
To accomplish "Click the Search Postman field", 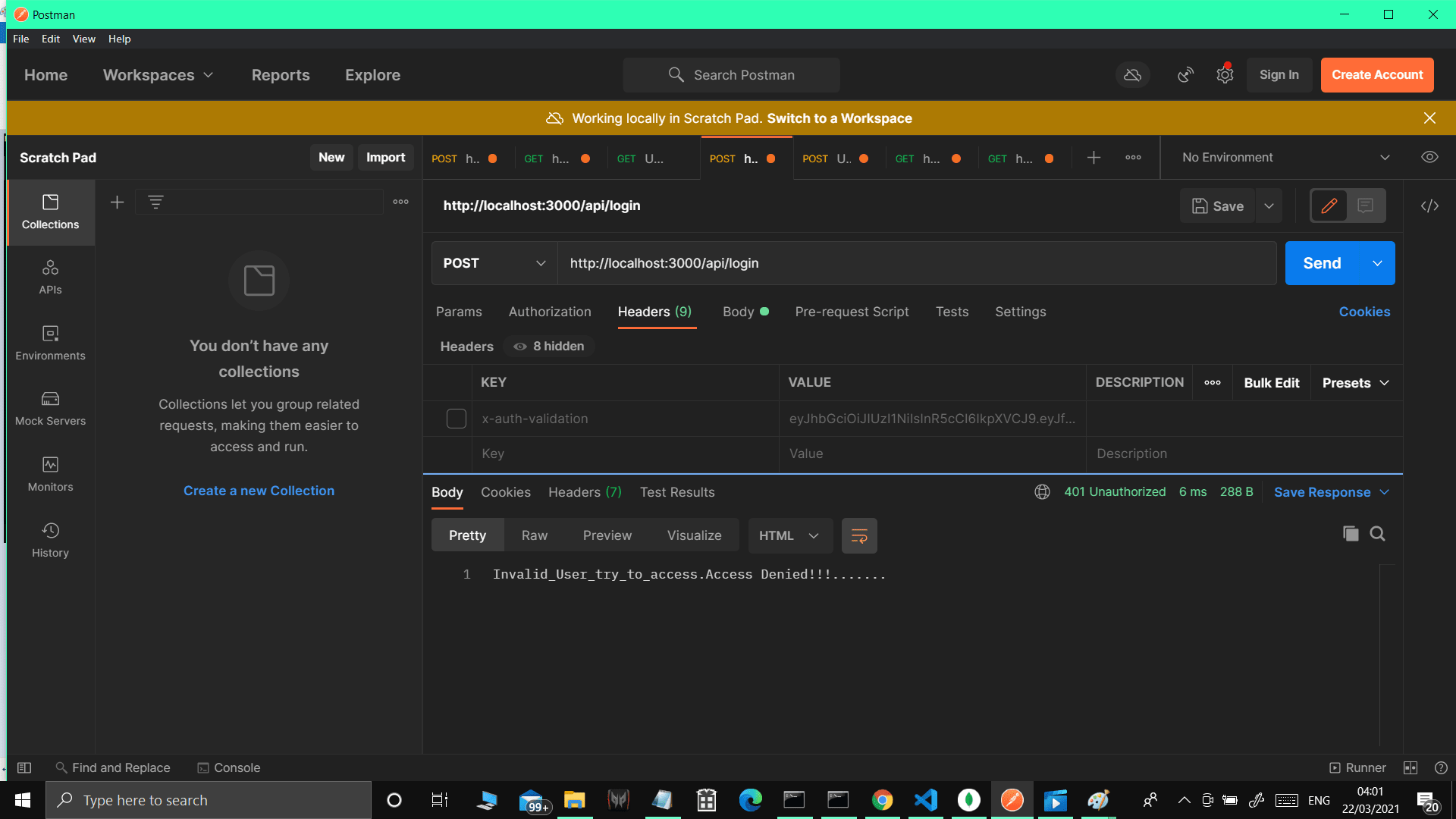I will 732,75.
